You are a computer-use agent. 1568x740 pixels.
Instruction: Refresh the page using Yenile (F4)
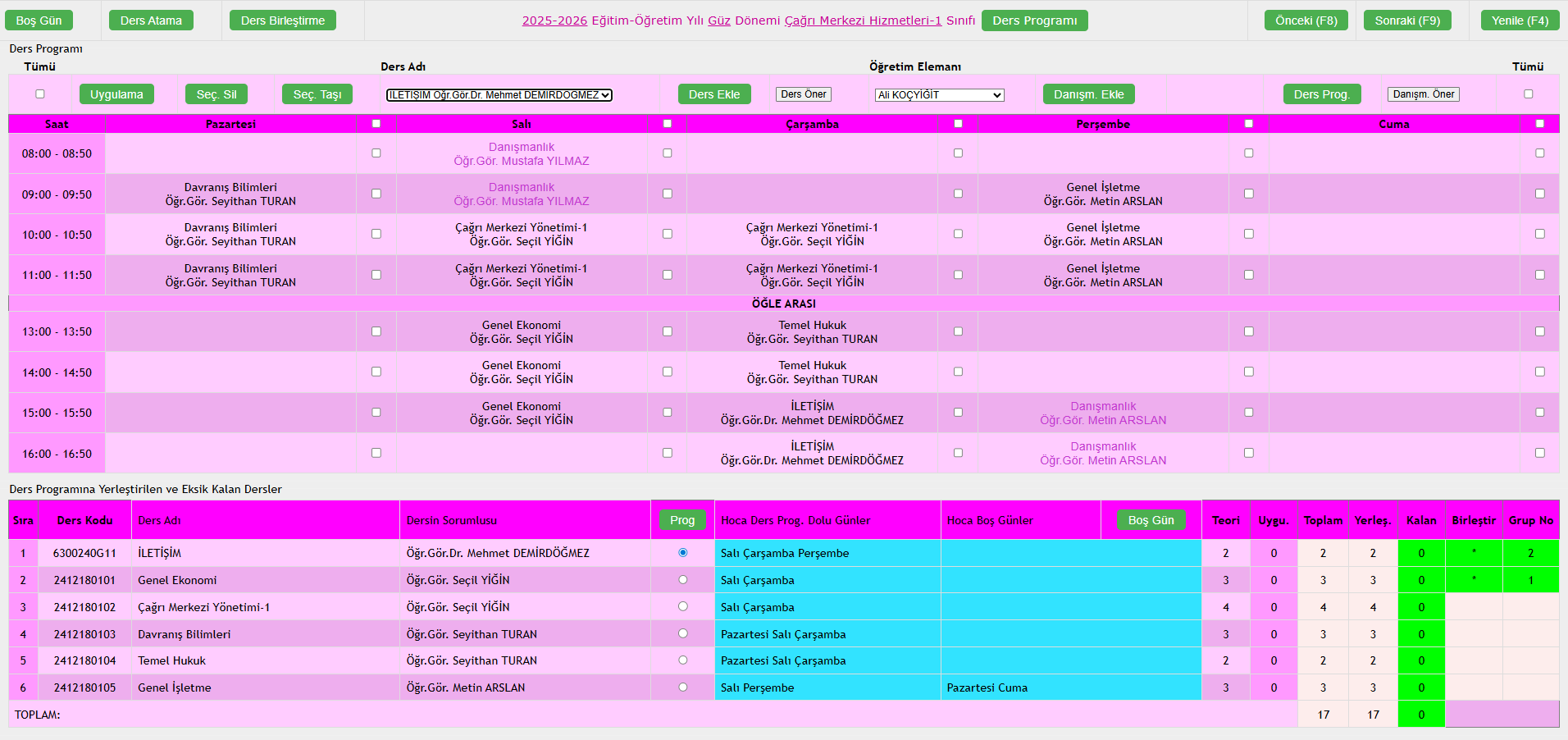click(x=1520, y=21)
